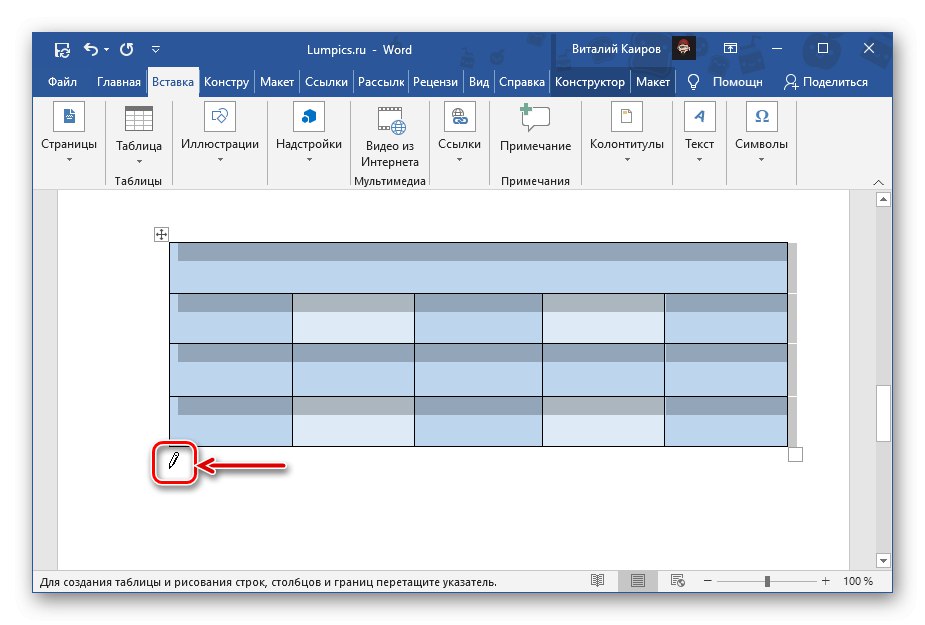Switch to Read Mode view
This screenshot has width=925, height=625.
click(x=598, y=581)
